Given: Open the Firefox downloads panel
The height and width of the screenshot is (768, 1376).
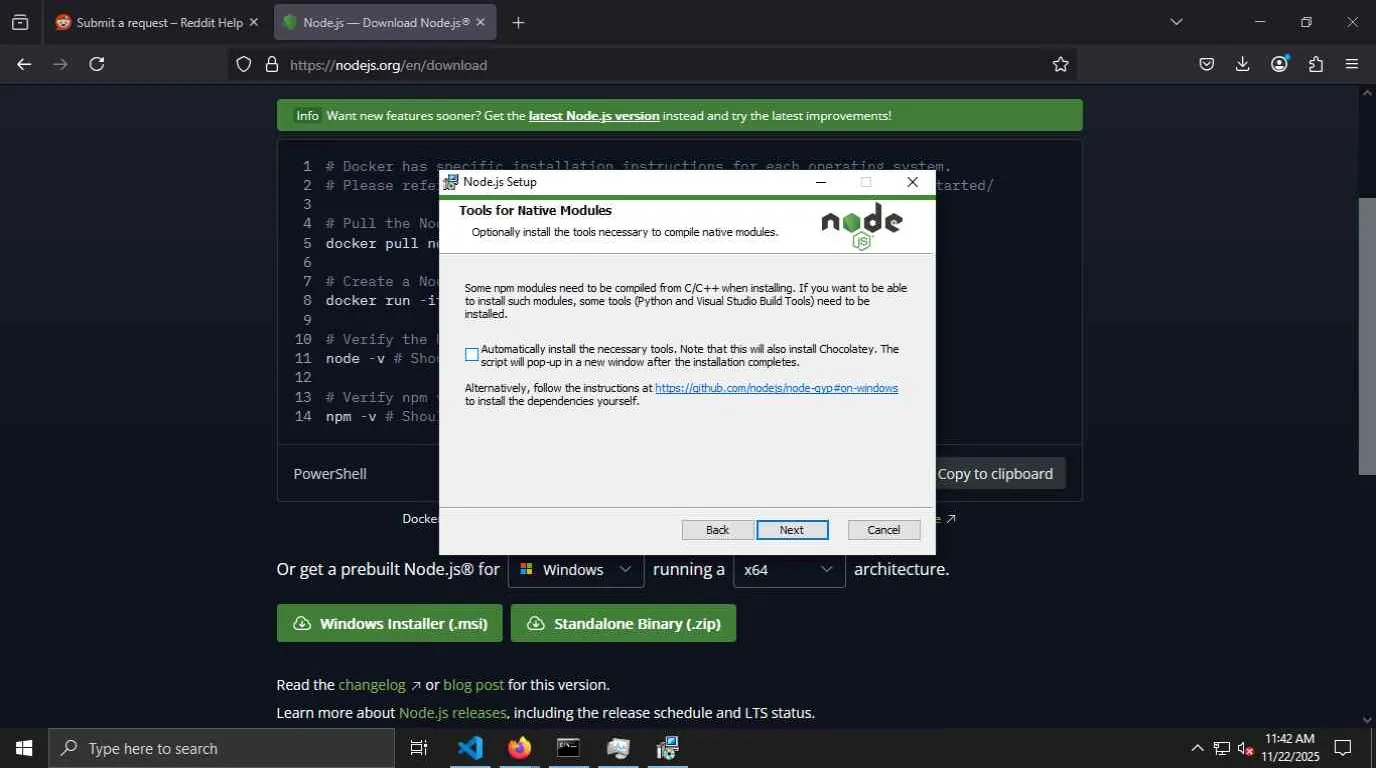Looking at the screenshot, I should point(1243,64).
